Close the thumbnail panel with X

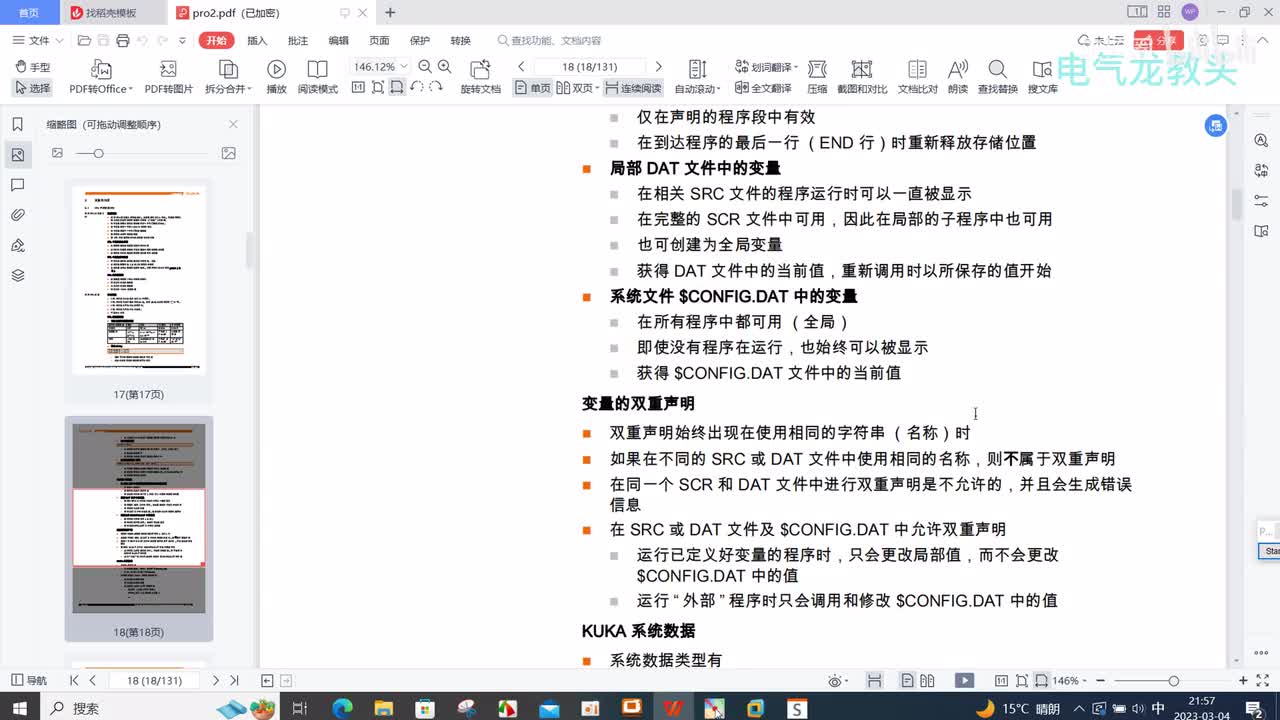233,124
